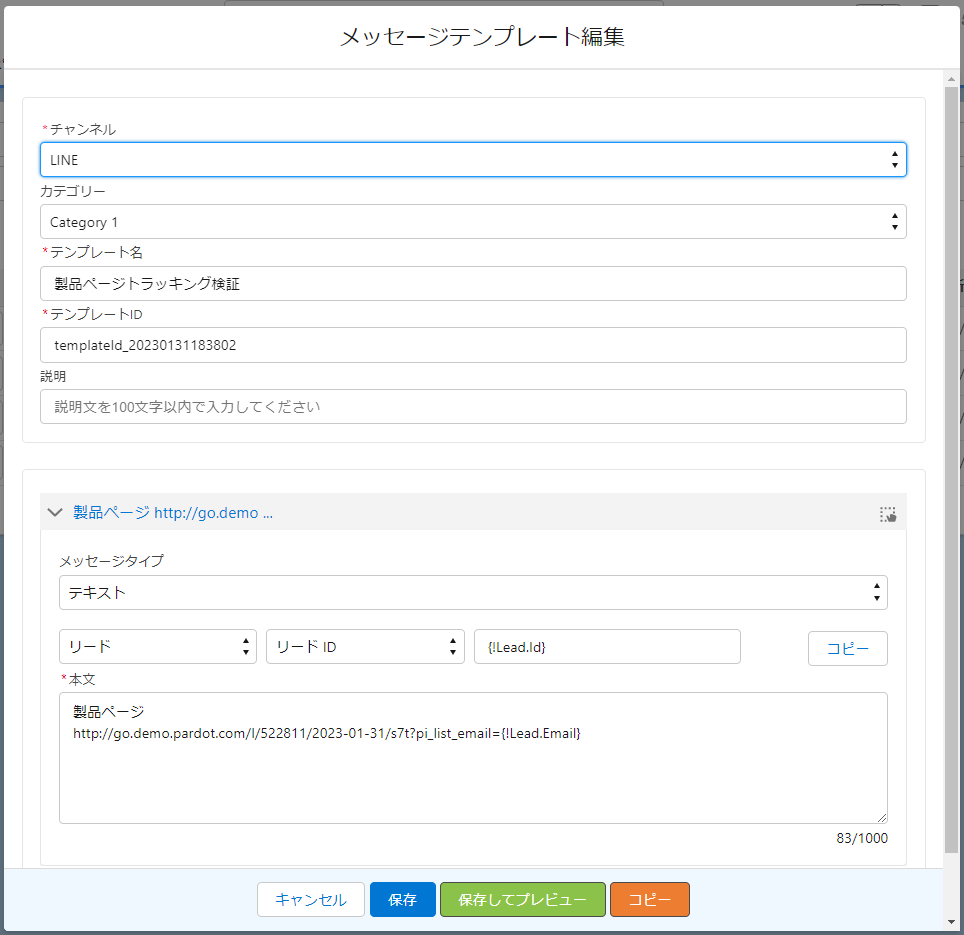Click the blue-outlined コピー button beside merge field
The height and width of the screenshot is (935, 964).
pyautogui.click(x=847, y=649)
